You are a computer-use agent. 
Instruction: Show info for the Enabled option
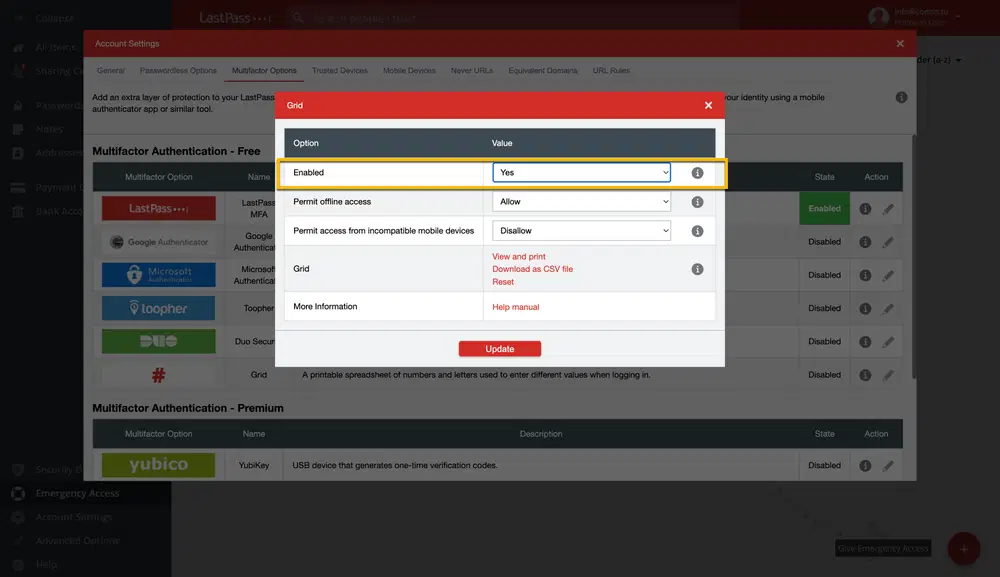click(x=697, y=173)
